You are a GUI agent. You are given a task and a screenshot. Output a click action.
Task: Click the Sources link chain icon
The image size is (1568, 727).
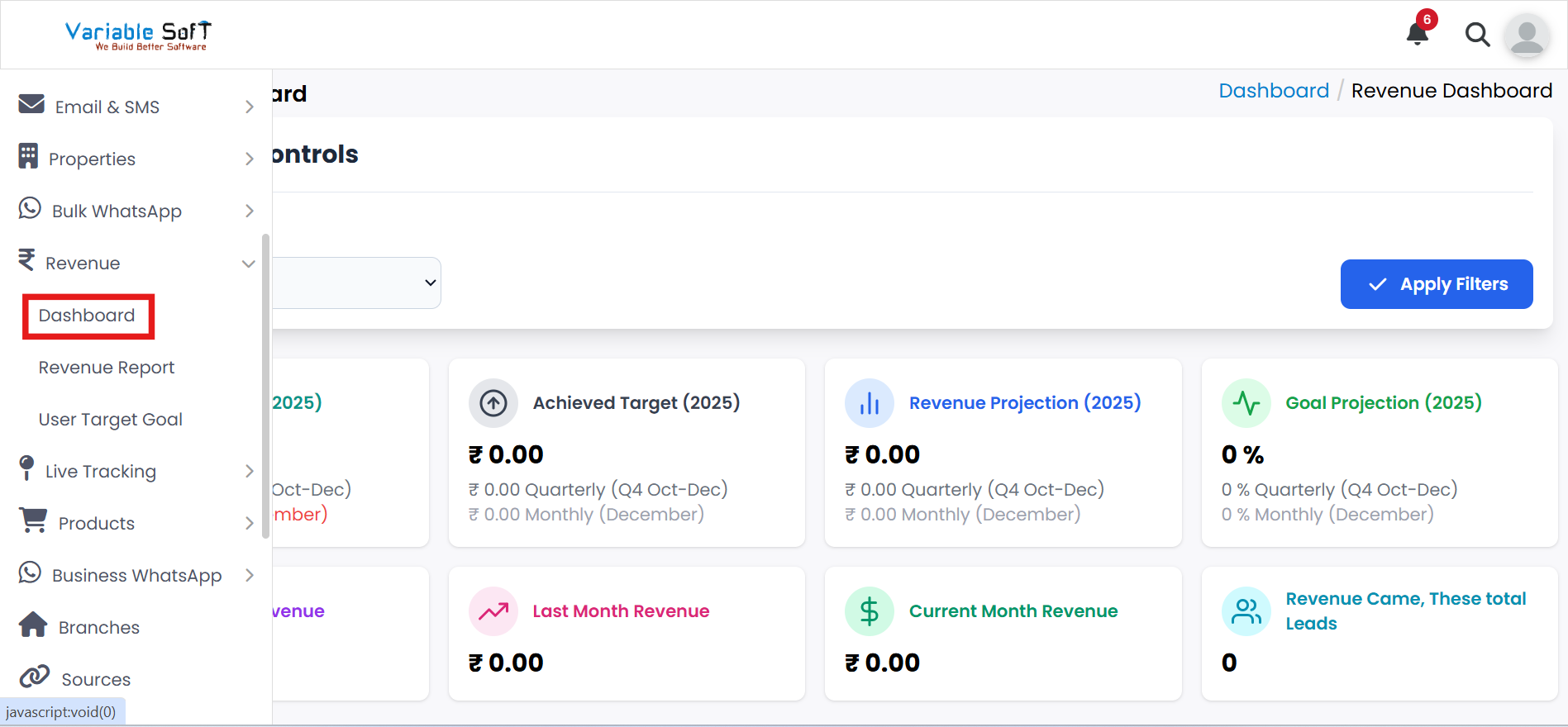[x=35, y=677]
